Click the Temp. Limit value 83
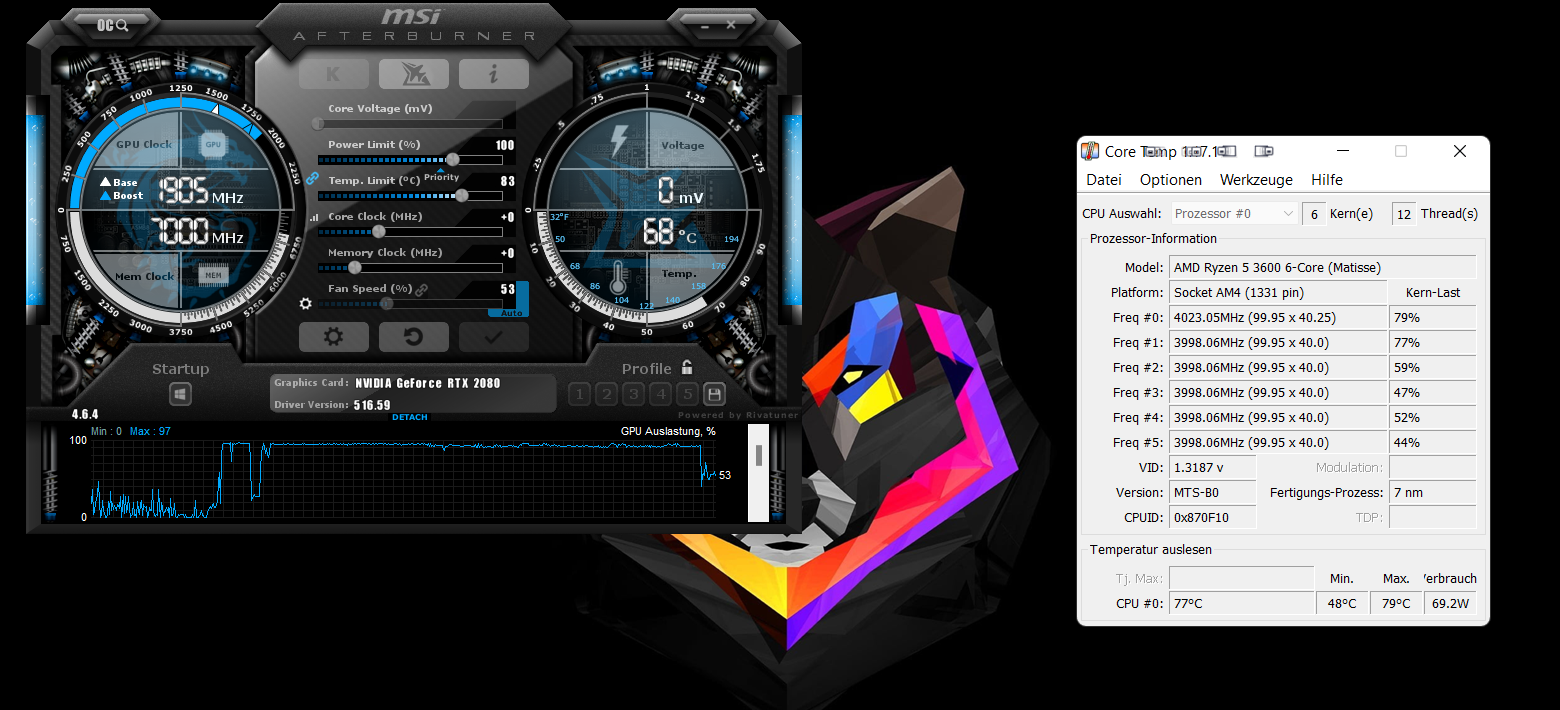This screenshot has height=710, width=1560. point(508,181)
